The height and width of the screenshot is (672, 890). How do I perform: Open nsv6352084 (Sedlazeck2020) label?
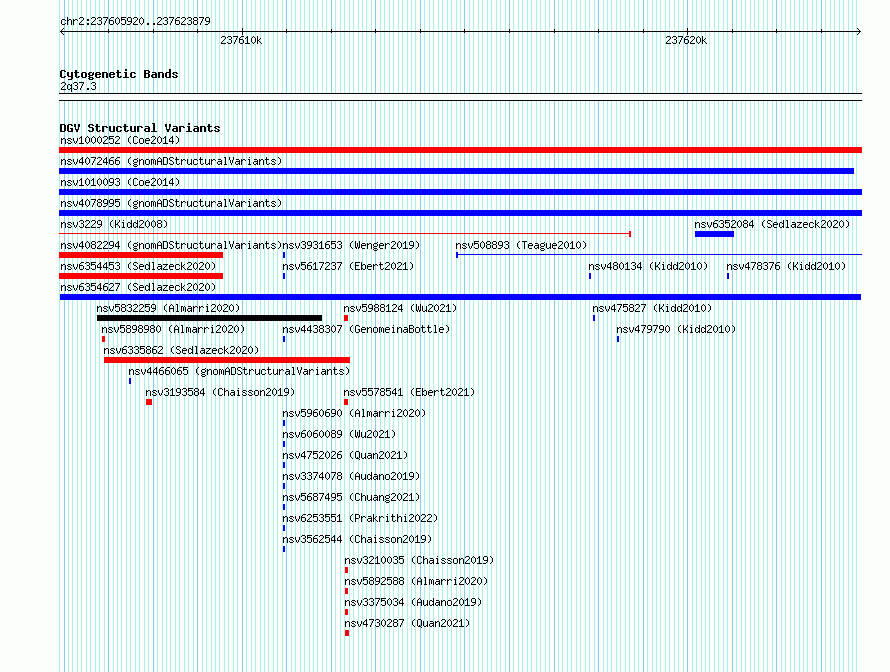[x=772, y=224]
